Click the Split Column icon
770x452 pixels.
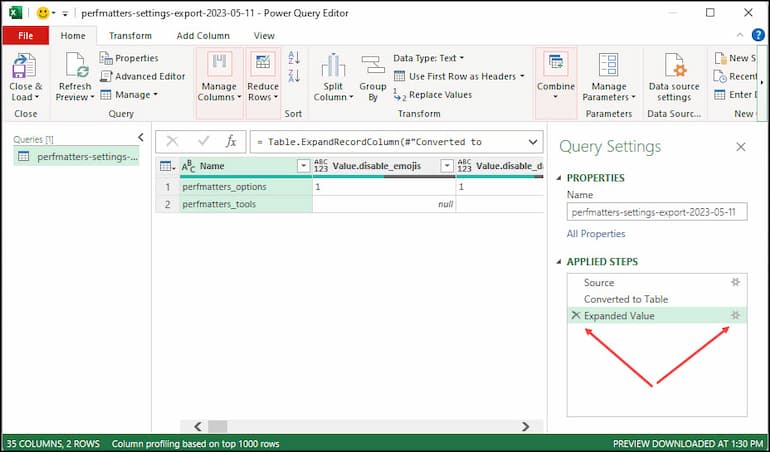click(x=333, y=65)
